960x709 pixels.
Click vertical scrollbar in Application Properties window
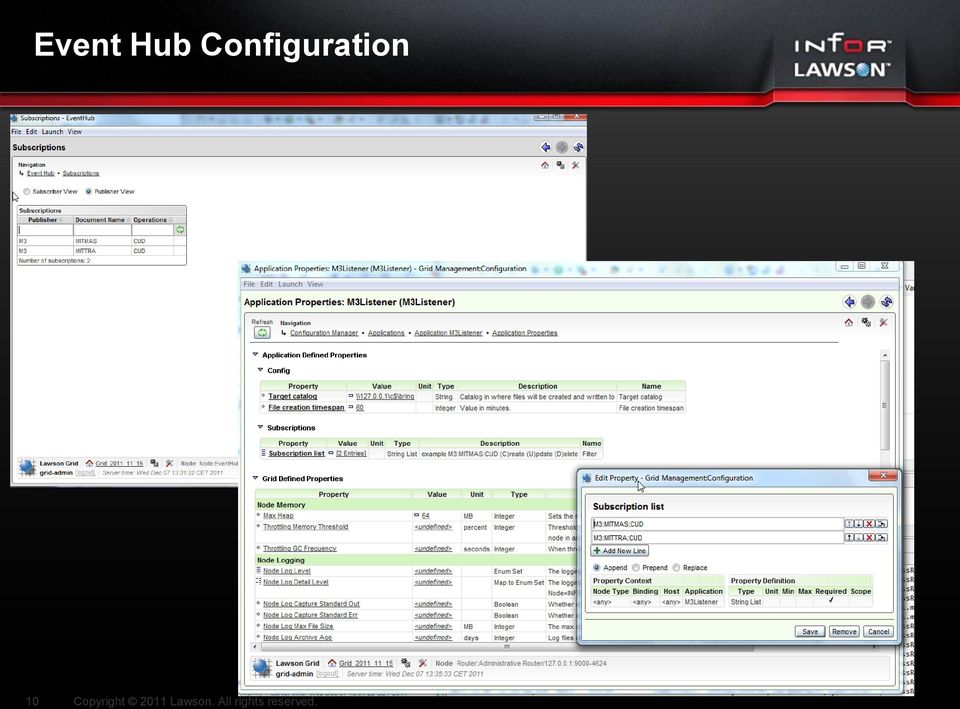click(x=884, y=404)
